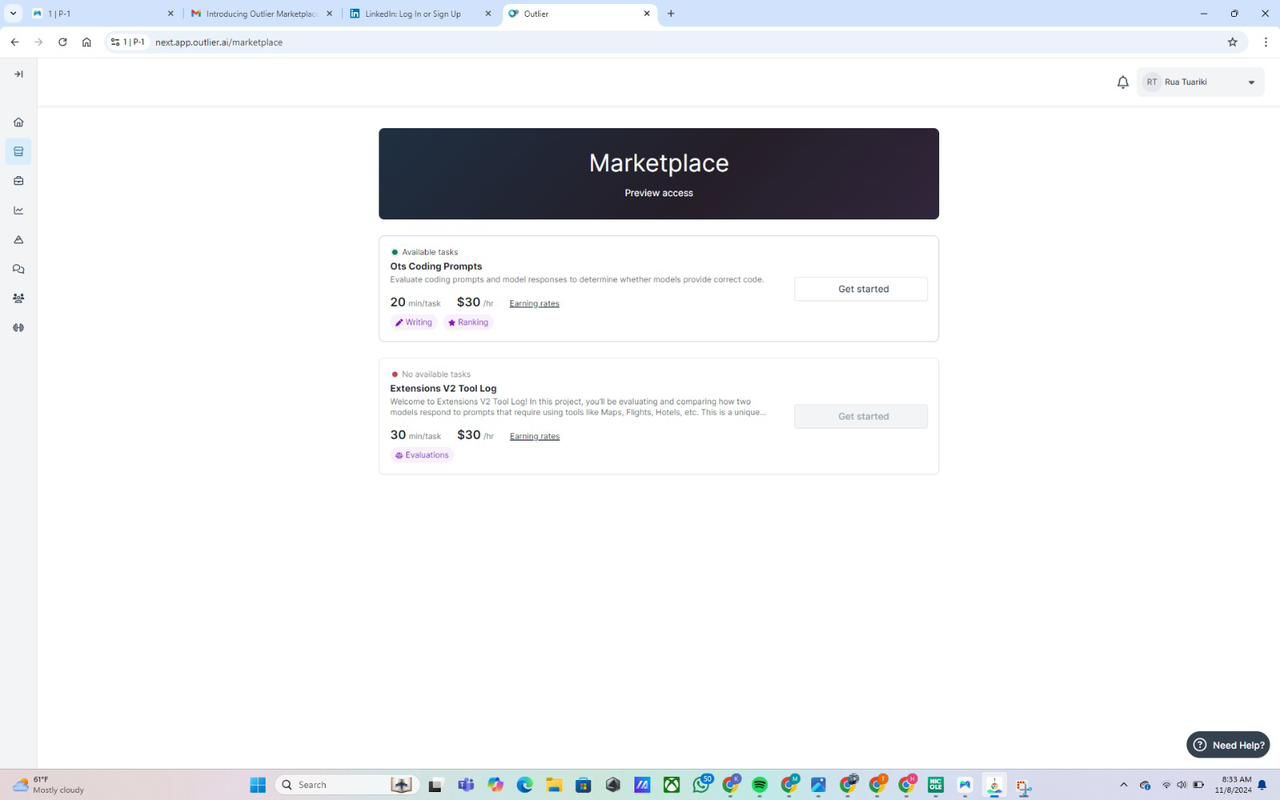Viewport: 1280px width, 800px height.
Task: Click the Need Help? button
Action: [1228, 745]
